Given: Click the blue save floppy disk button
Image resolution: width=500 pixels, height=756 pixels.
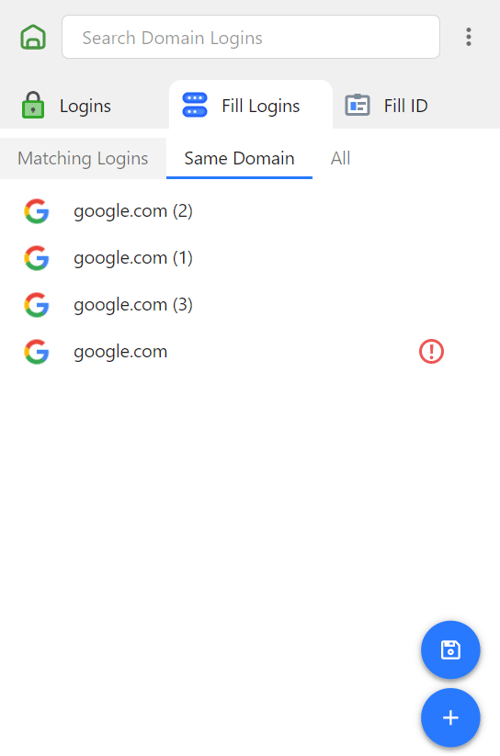Looking at the screenshot, I should click(450, 650).
